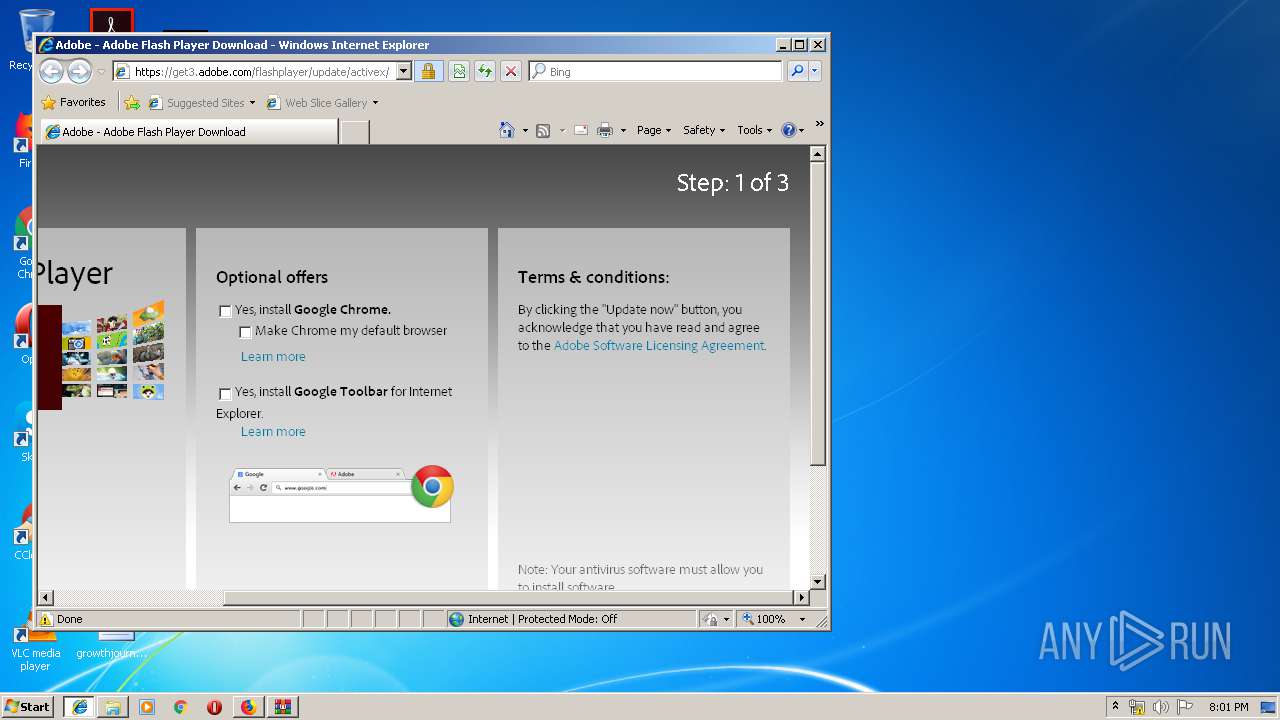Open the Favorites center
Image resolution: width=1280 pixels, height=720 pixels.
pos(73,102)
